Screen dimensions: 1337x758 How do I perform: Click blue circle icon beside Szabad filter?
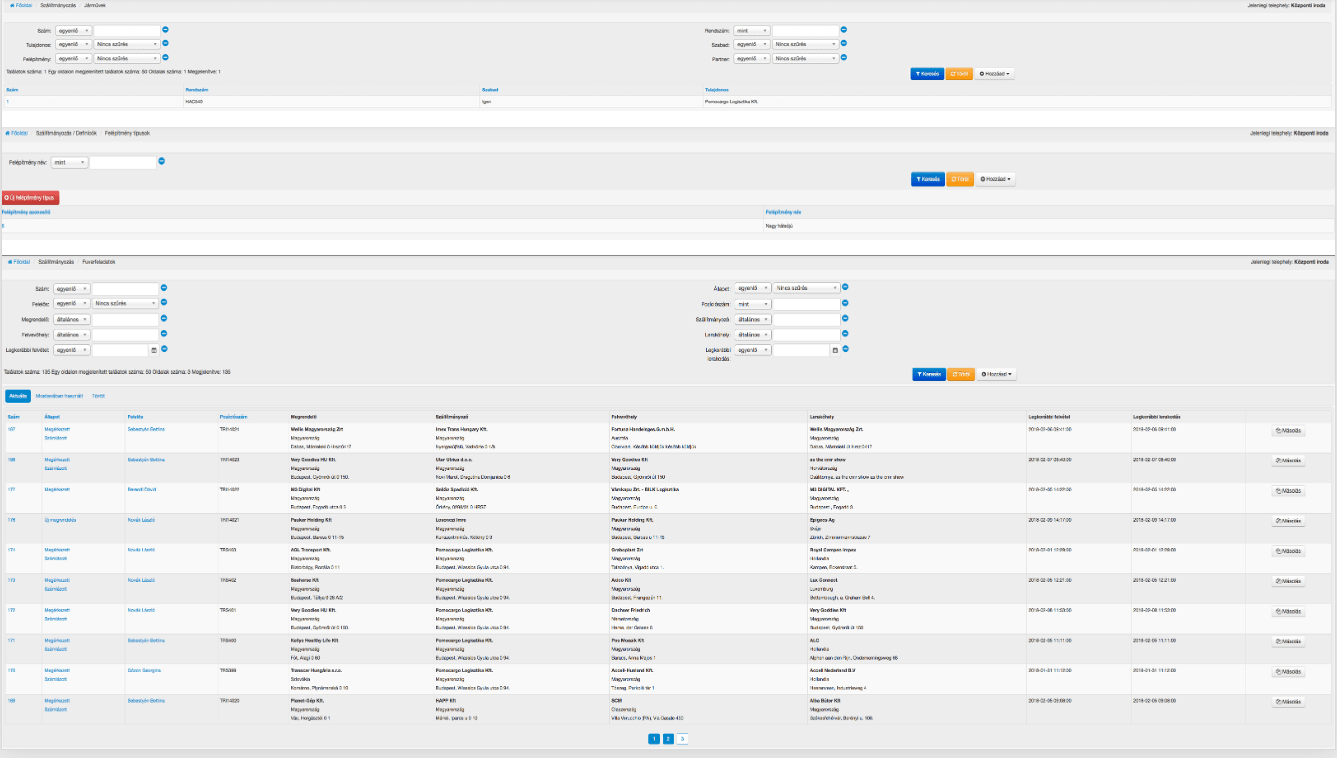(844, 44)
